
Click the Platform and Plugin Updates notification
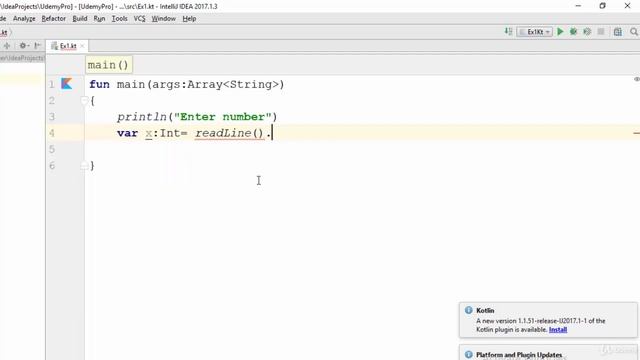[548, 354]
